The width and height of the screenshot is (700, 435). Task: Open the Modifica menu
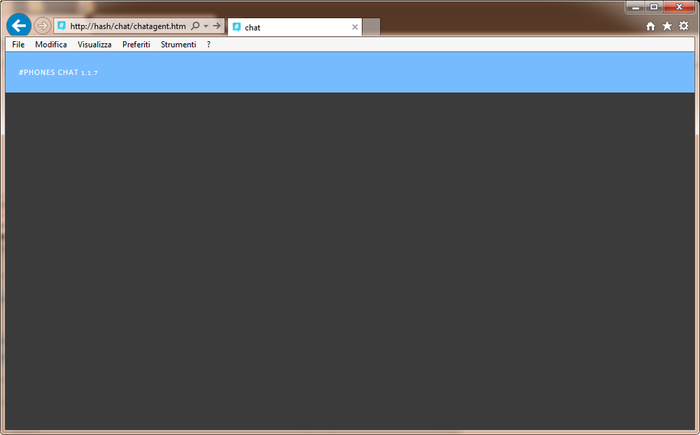[51, 44]
